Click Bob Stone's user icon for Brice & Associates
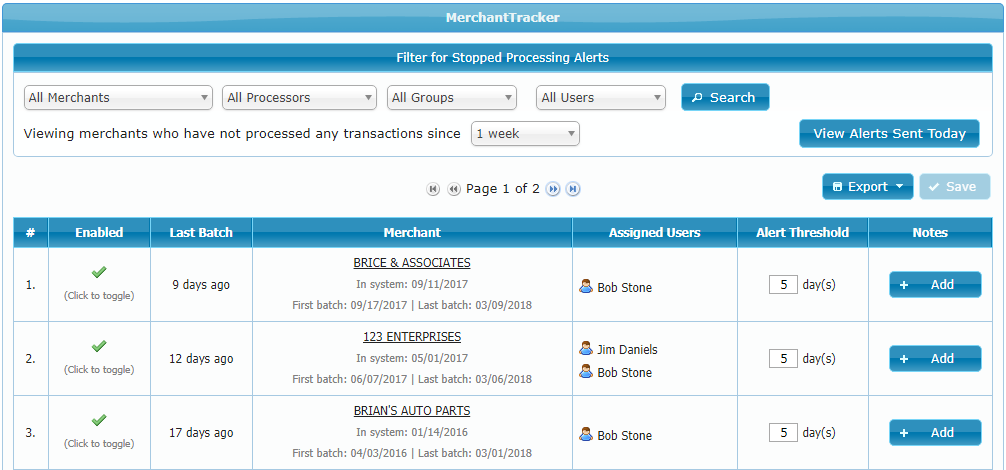Image resolution: width=1006 pixels, height=470 pixels. click(586, 287)
